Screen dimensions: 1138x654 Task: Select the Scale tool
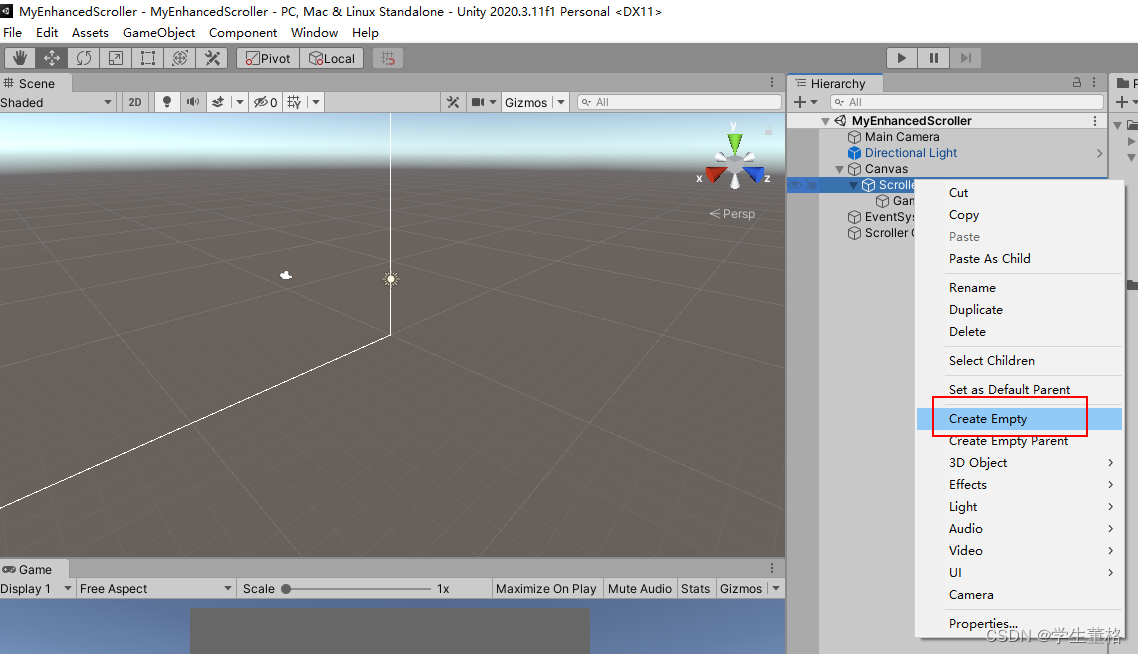click(x=115, y=57)
